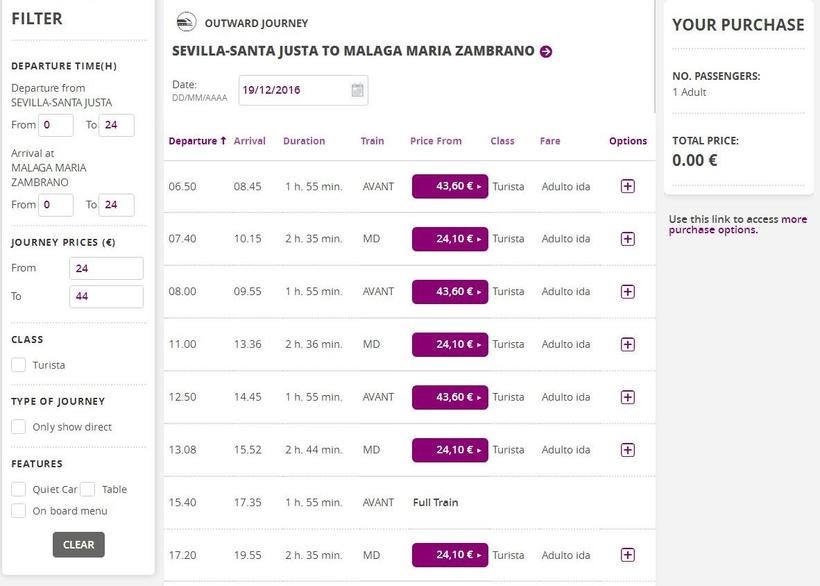
Task: Click plus icon for 11.00 departure
Action: (628, 344)
